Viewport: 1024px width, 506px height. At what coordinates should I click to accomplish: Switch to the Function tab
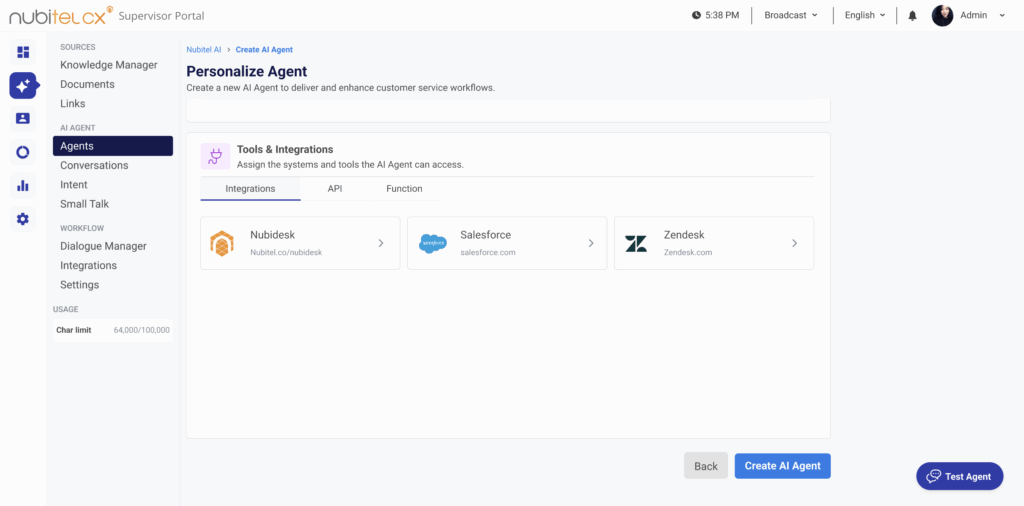[x=404, y=189]
